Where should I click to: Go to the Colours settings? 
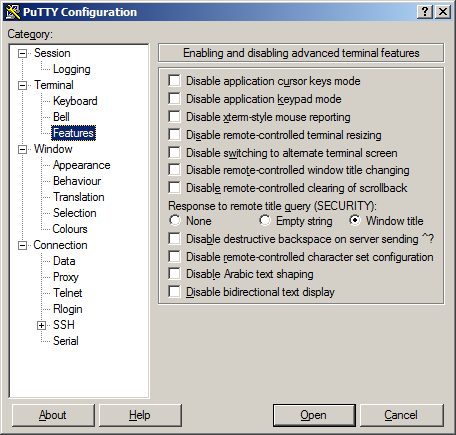[70, 229]
